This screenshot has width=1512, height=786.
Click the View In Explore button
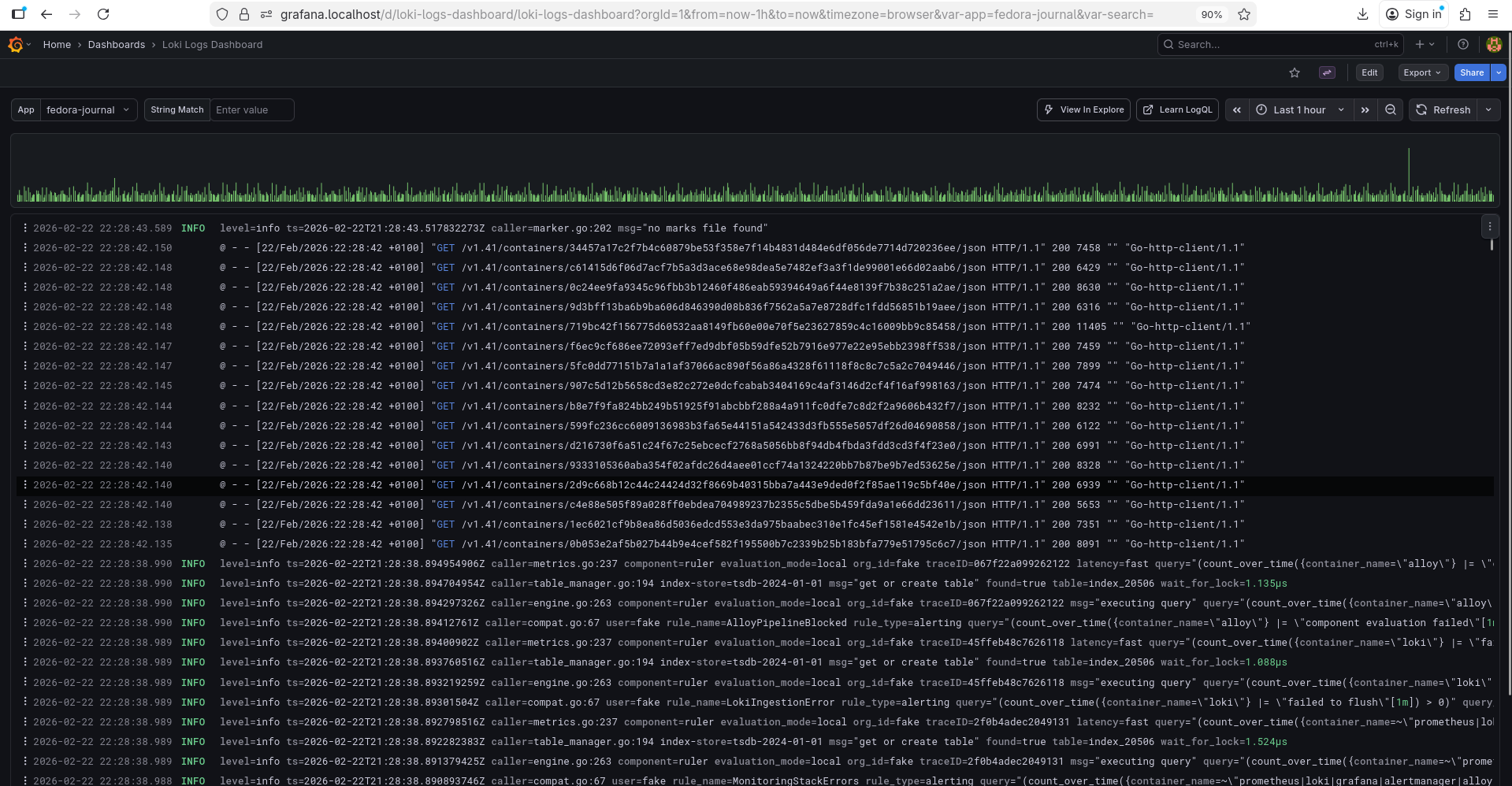pyautogui.click(x=1083, y=110)
